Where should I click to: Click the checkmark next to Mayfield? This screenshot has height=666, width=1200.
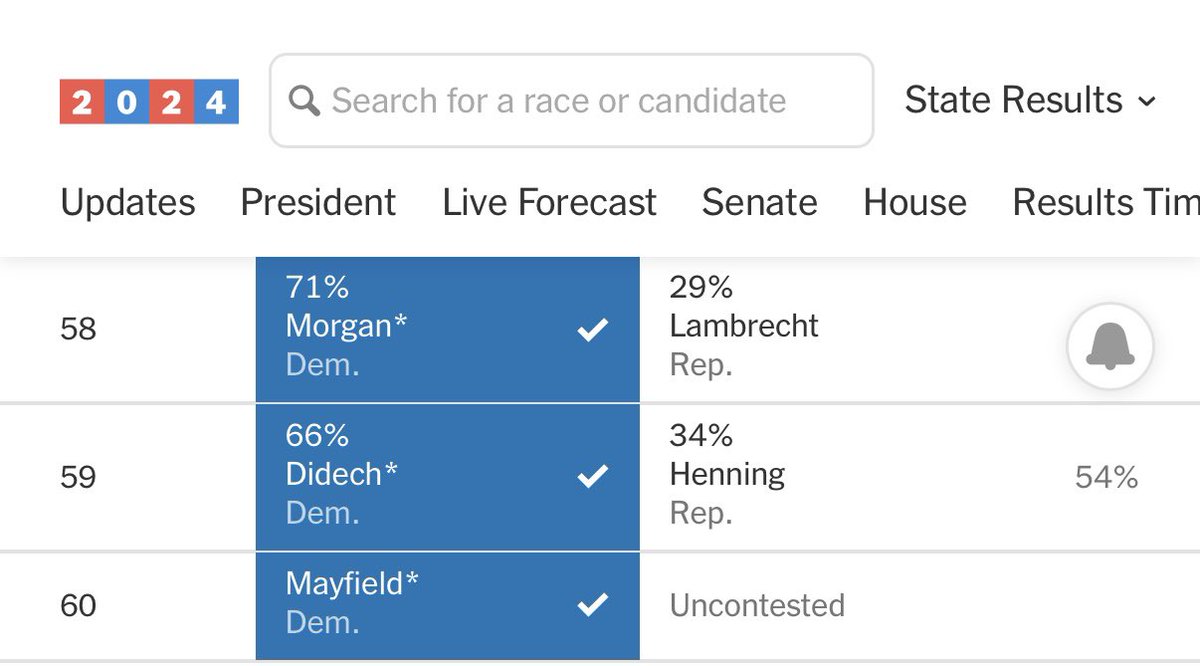(593, 603)
